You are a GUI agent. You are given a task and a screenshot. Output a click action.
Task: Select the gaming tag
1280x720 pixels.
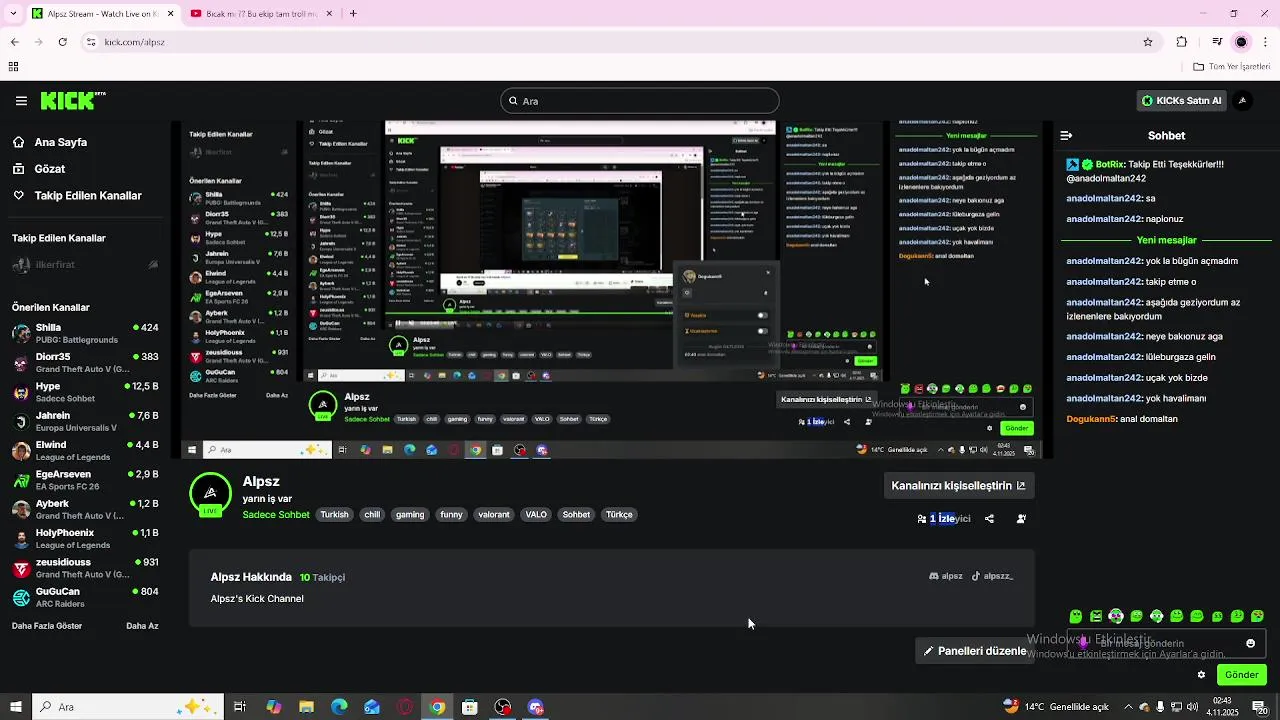coord(410,515)
